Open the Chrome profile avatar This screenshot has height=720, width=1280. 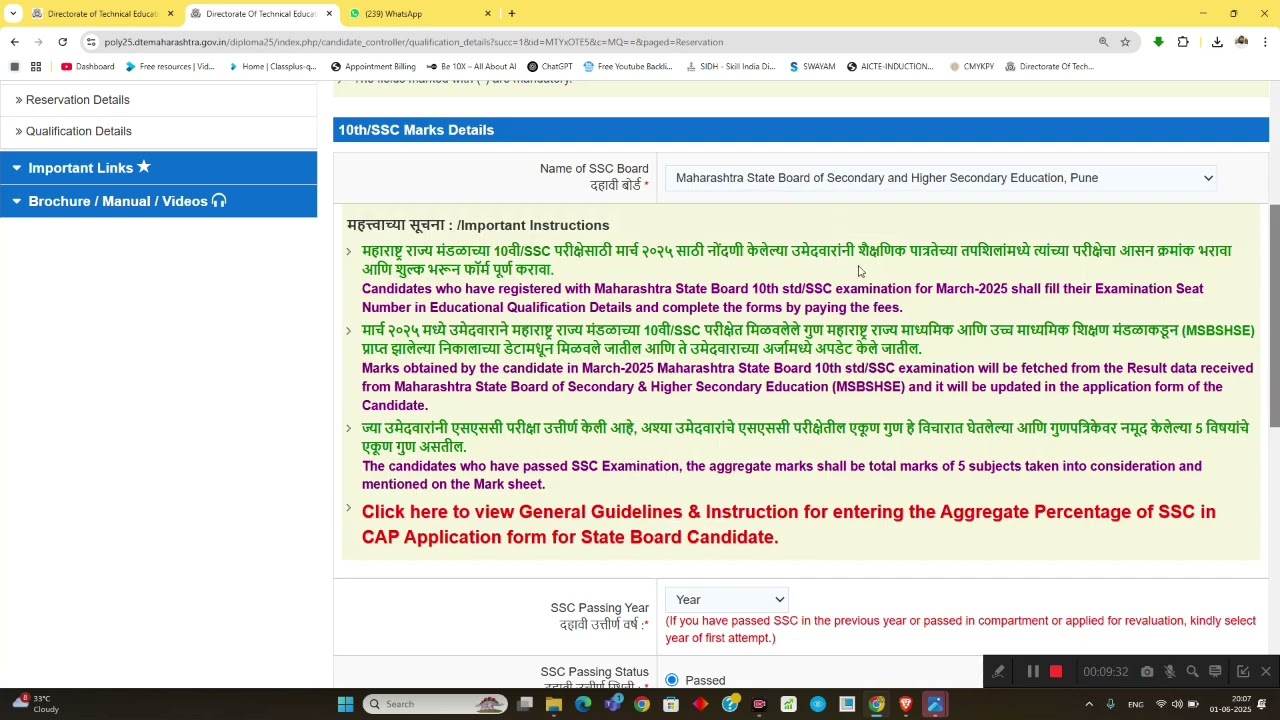pos(1242,42)
